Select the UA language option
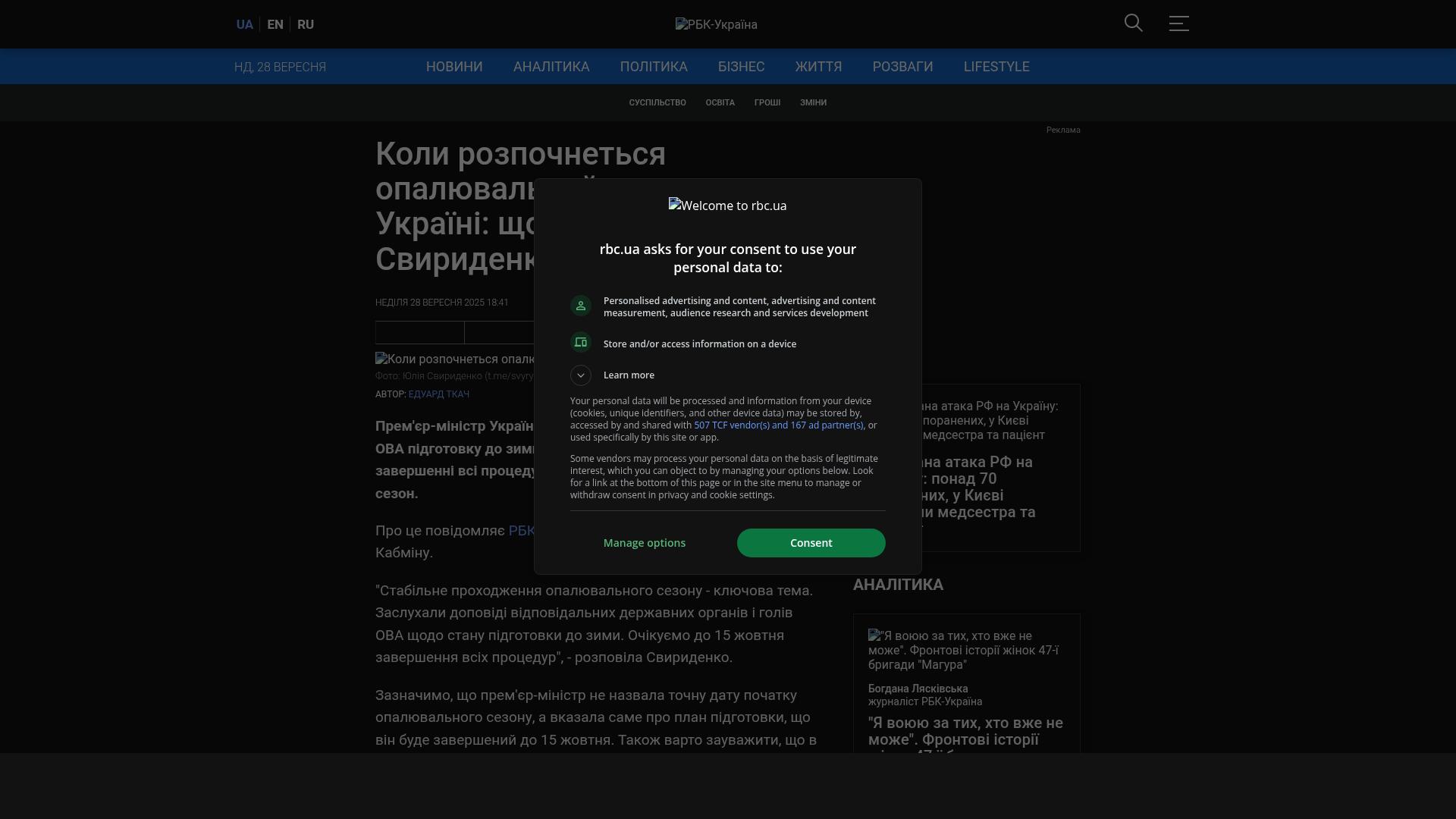This screenshot has height=819, width=1456. 244,24
